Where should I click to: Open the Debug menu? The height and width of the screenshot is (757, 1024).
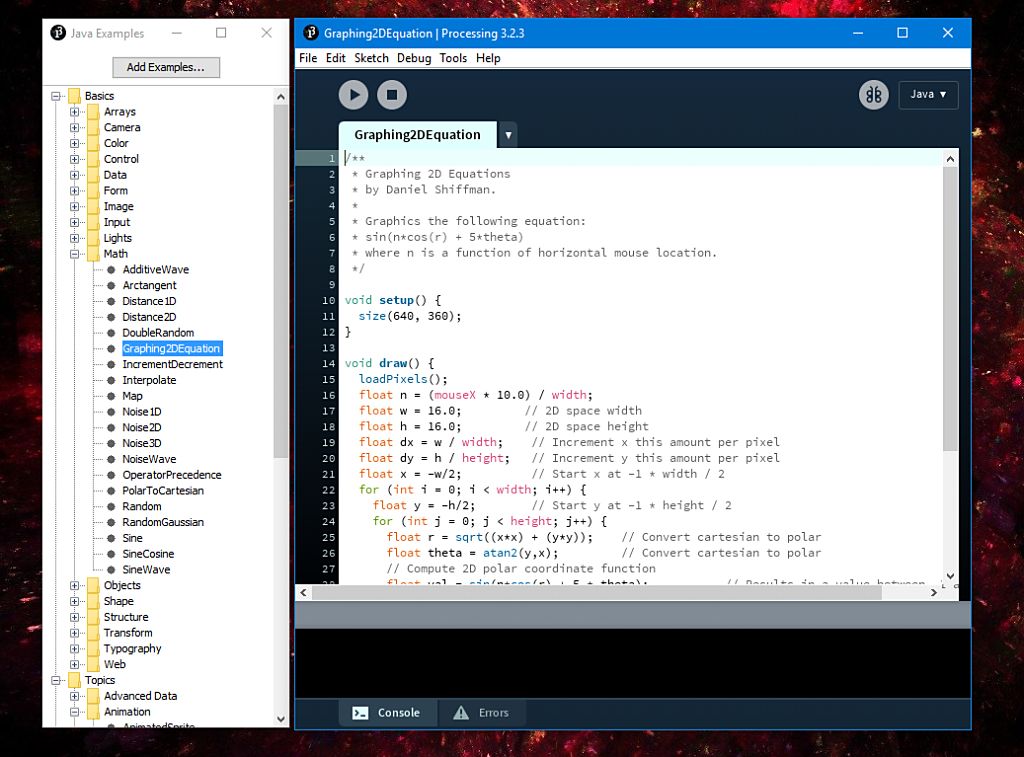coord(414,58)
